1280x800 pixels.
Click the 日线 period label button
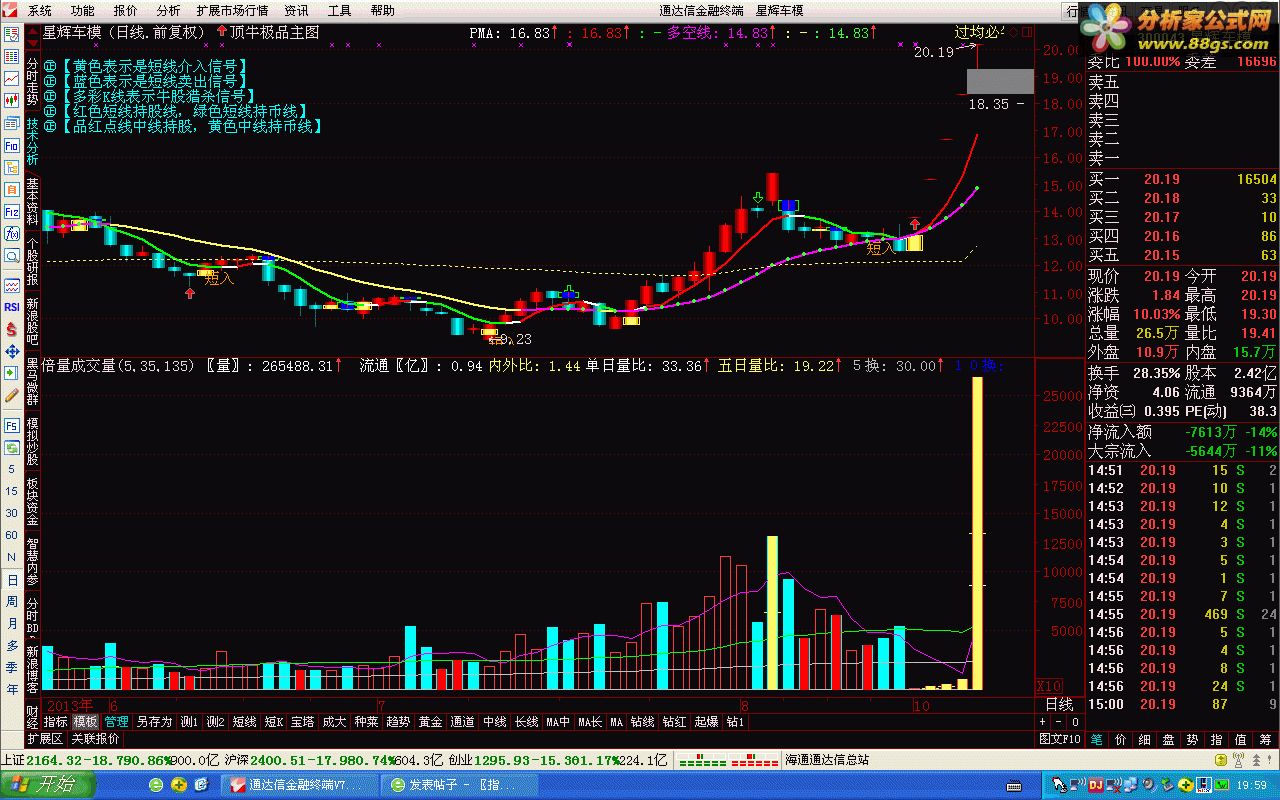1059,704
